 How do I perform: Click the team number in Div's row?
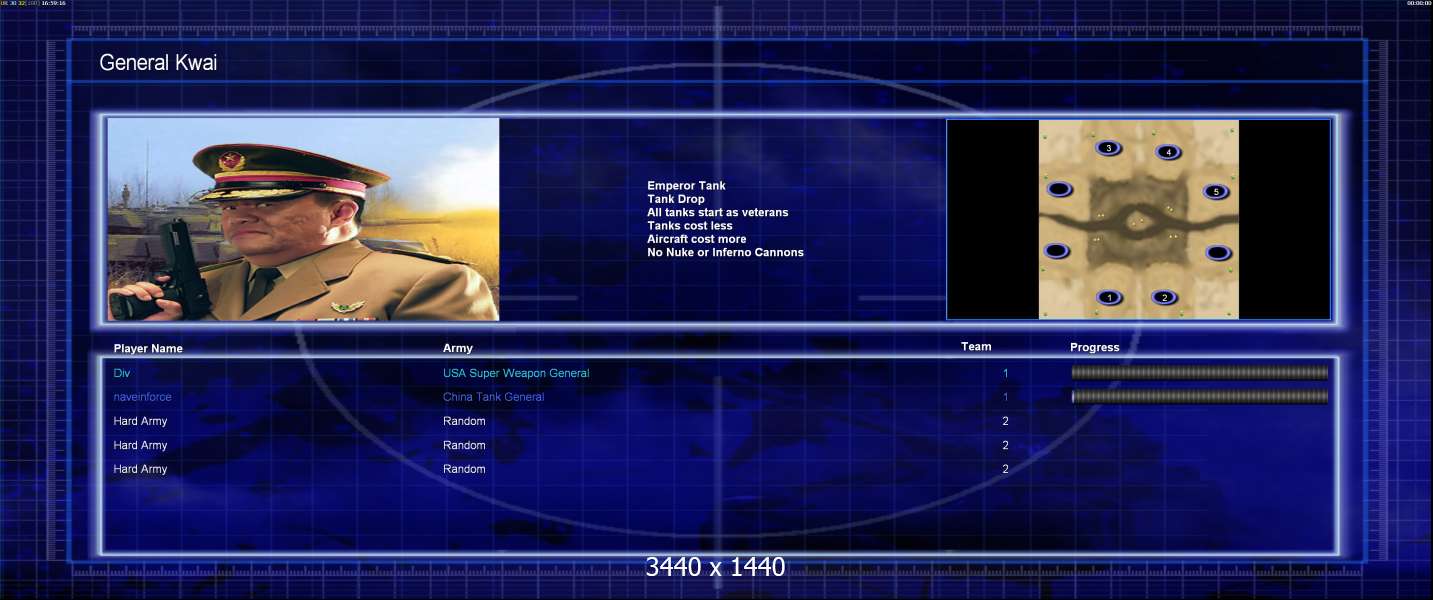point(1006,373)
